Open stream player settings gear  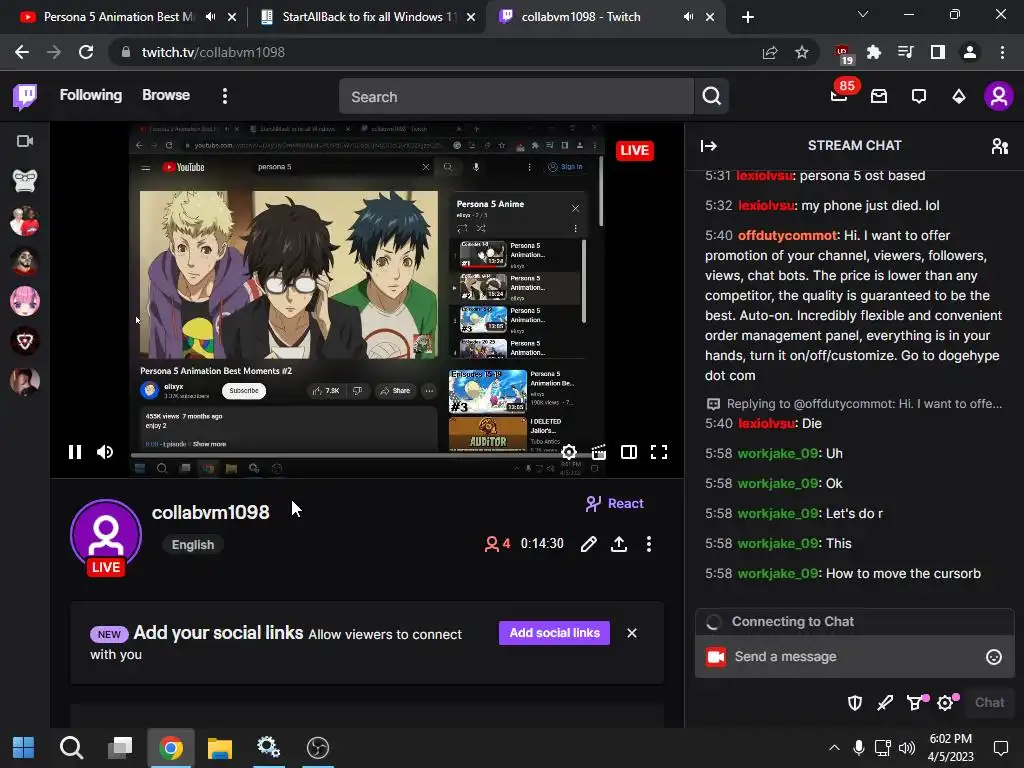[569, 452]
